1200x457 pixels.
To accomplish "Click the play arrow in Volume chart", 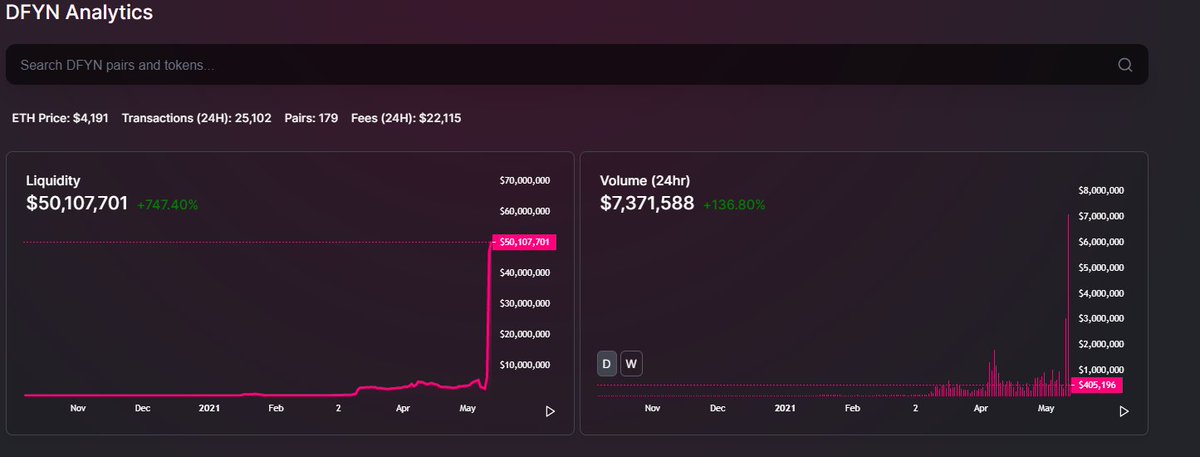I will point(1124,411).
